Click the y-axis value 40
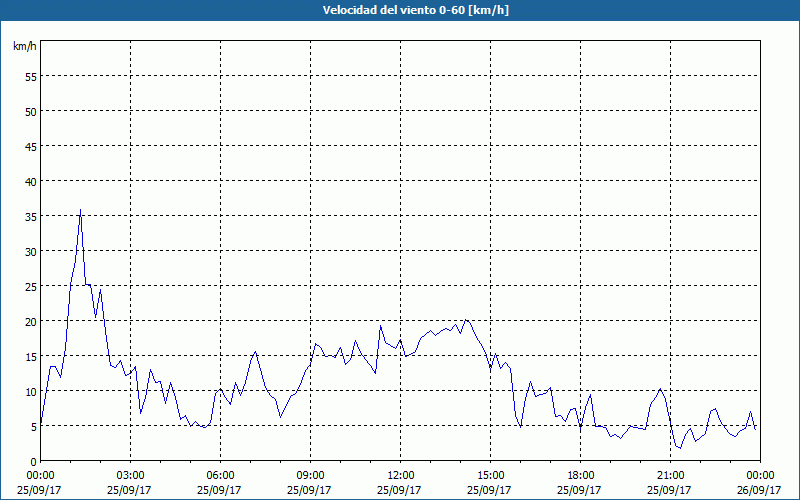This screenshot has height=500, width=800. pos(31,182)
